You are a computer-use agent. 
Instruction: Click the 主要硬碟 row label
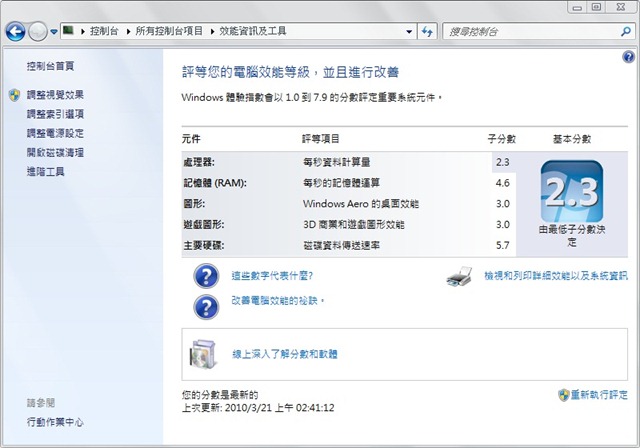204,246
